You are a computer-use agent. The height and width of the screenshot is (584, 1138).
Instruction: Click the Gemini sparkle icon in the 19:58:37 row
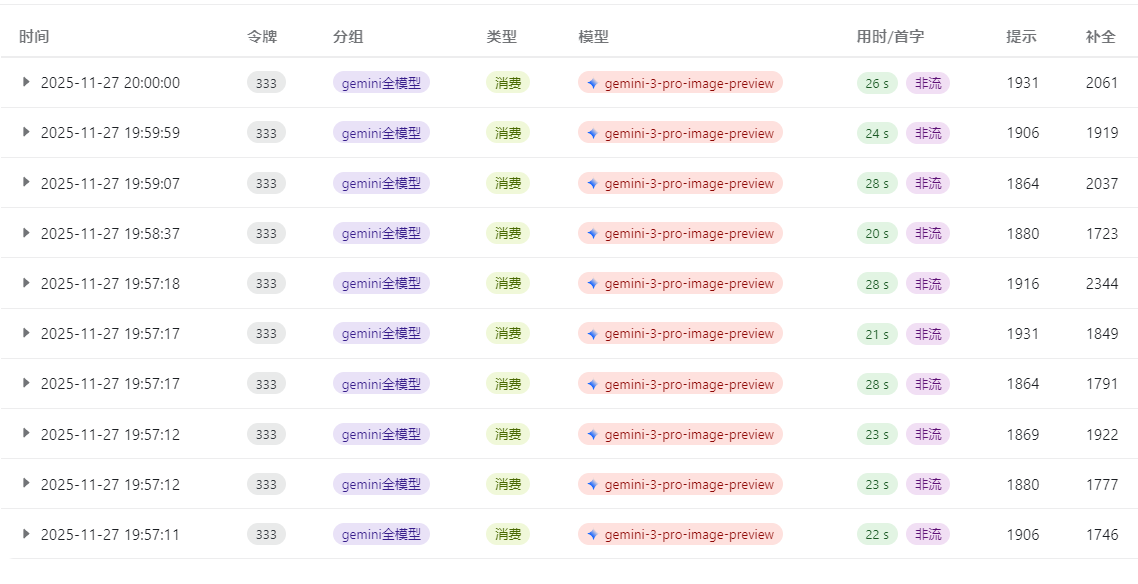point(592,234)
